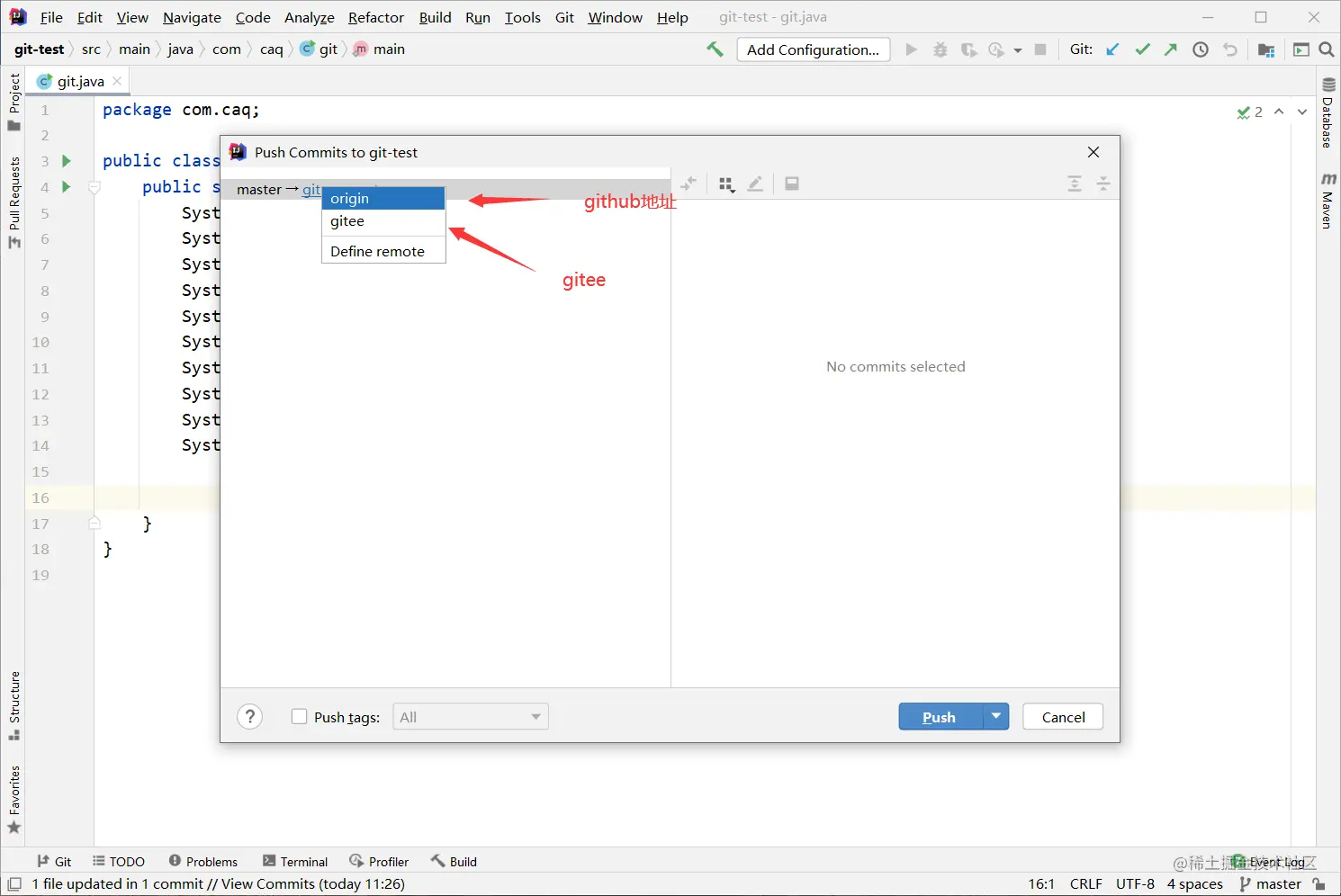Click fold end marker at line 17
The height and width of the screenshot is (896, 1341).
point(94,523)
